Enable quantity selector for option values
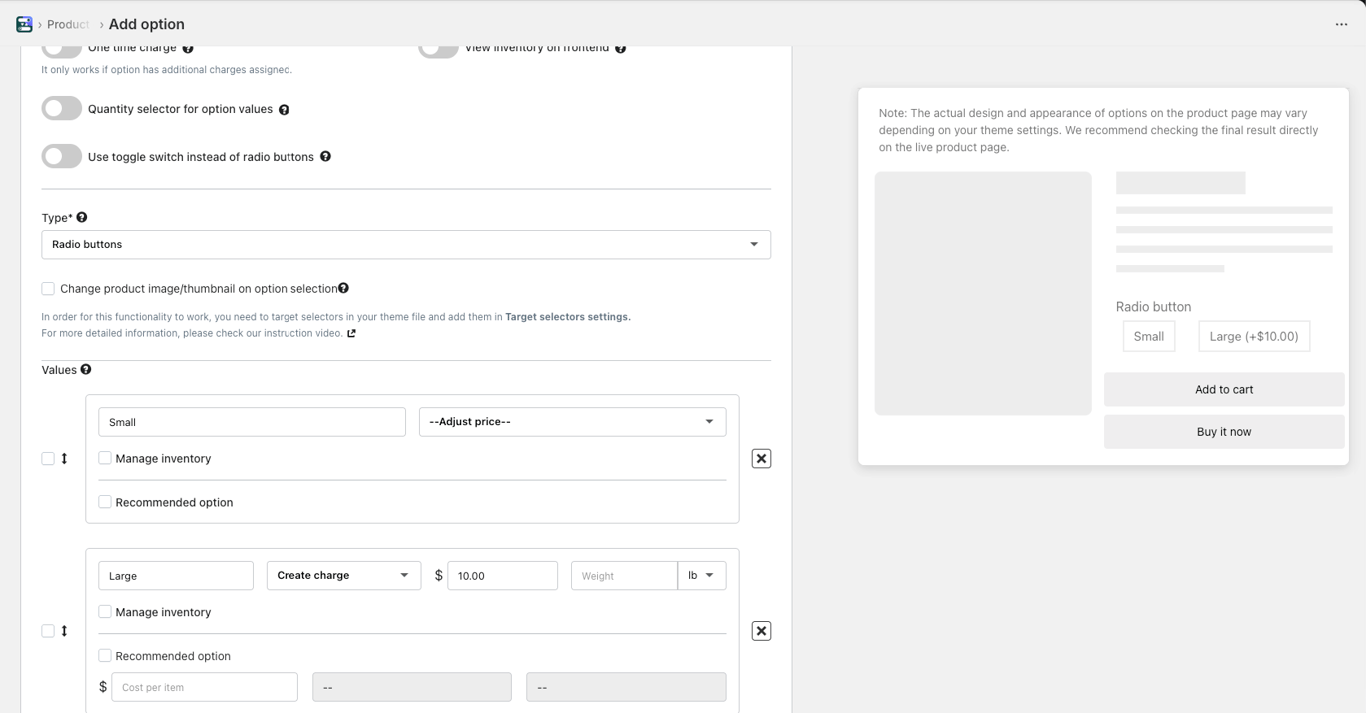The width and height of the screenshot is (1366, 713). pos(62,109)
